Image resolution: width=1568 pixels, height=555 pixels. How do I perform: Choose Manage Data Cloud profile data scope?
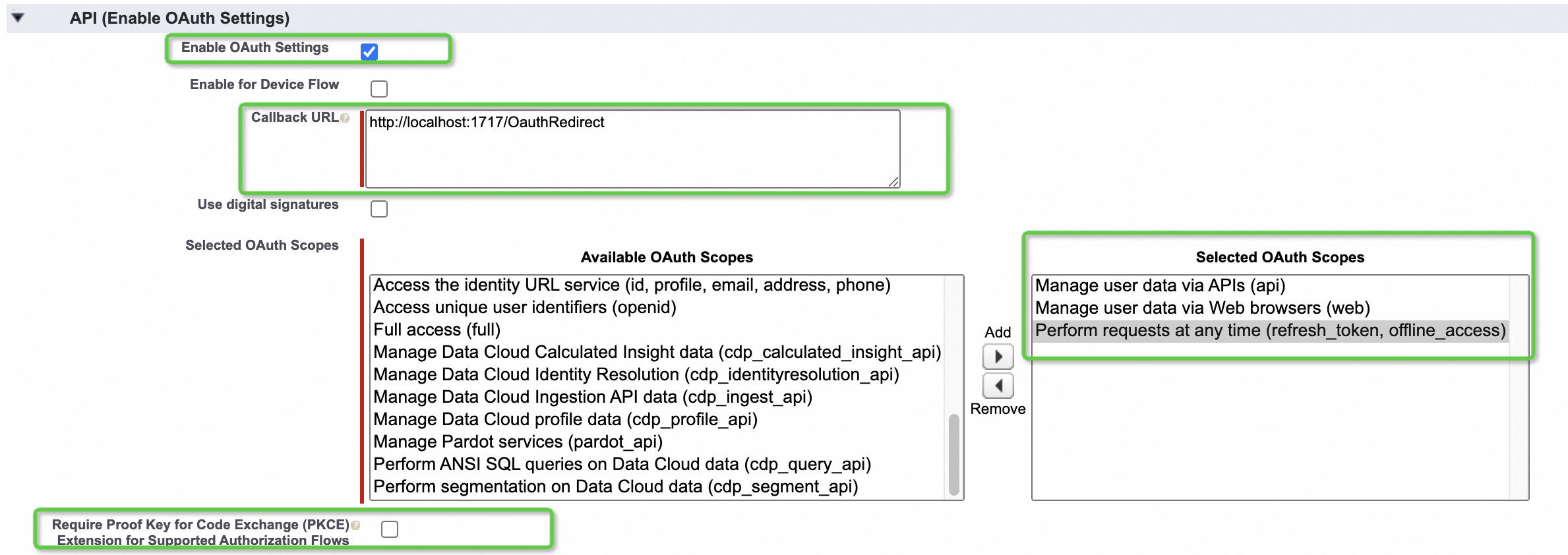(565, 419)
